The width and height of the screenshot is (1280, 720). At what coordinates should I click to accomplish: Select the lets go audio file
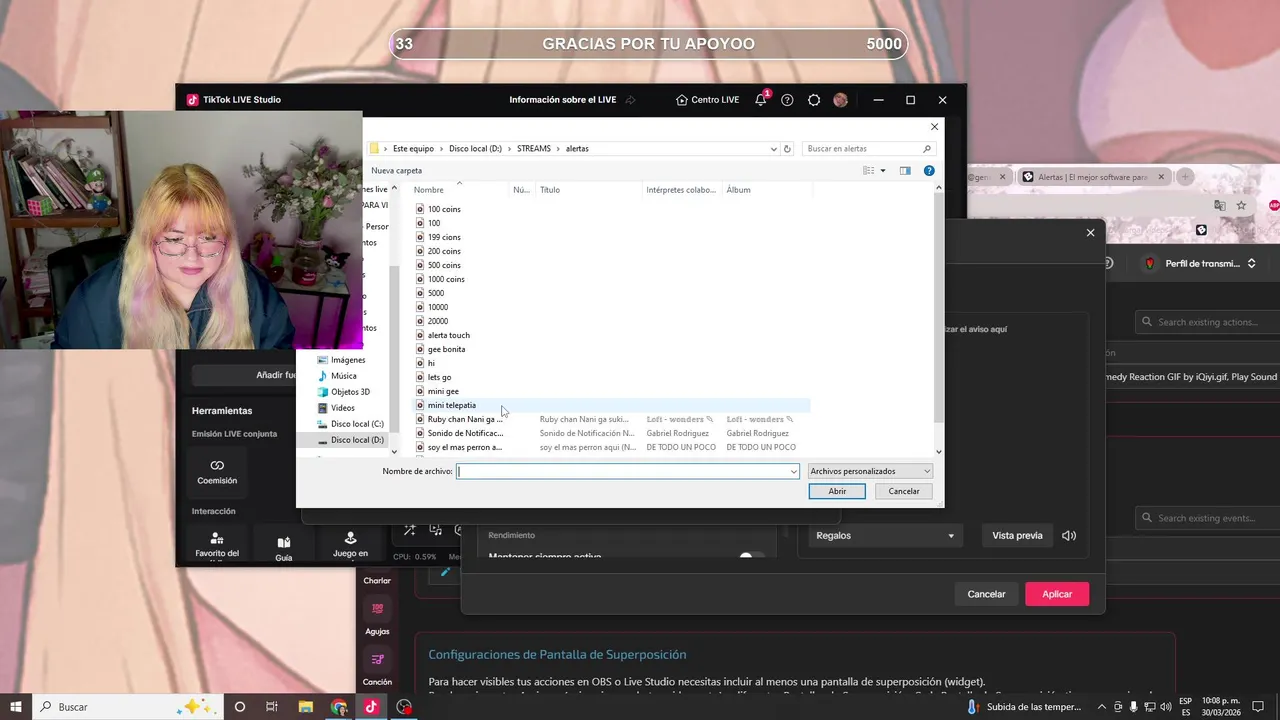[439, 377]
